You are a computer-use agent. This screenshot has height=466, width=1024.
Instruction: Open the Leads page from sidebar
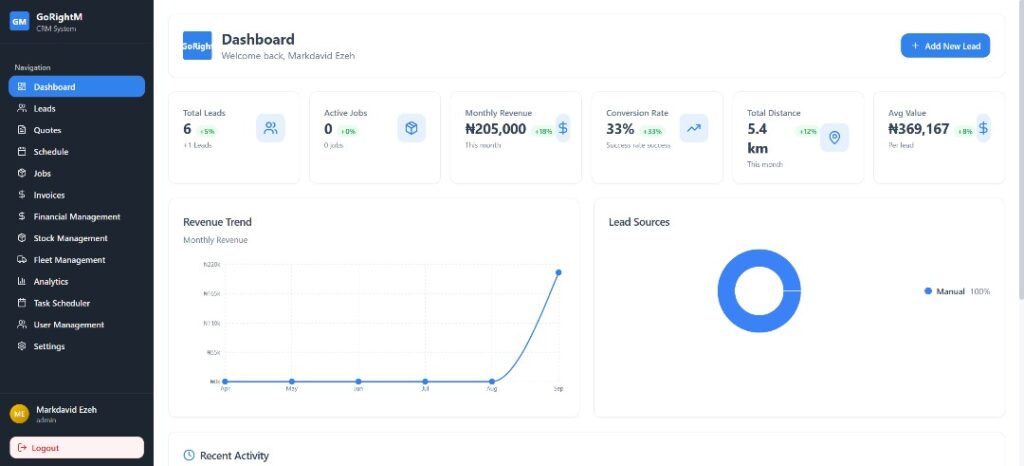click(44, 108)
